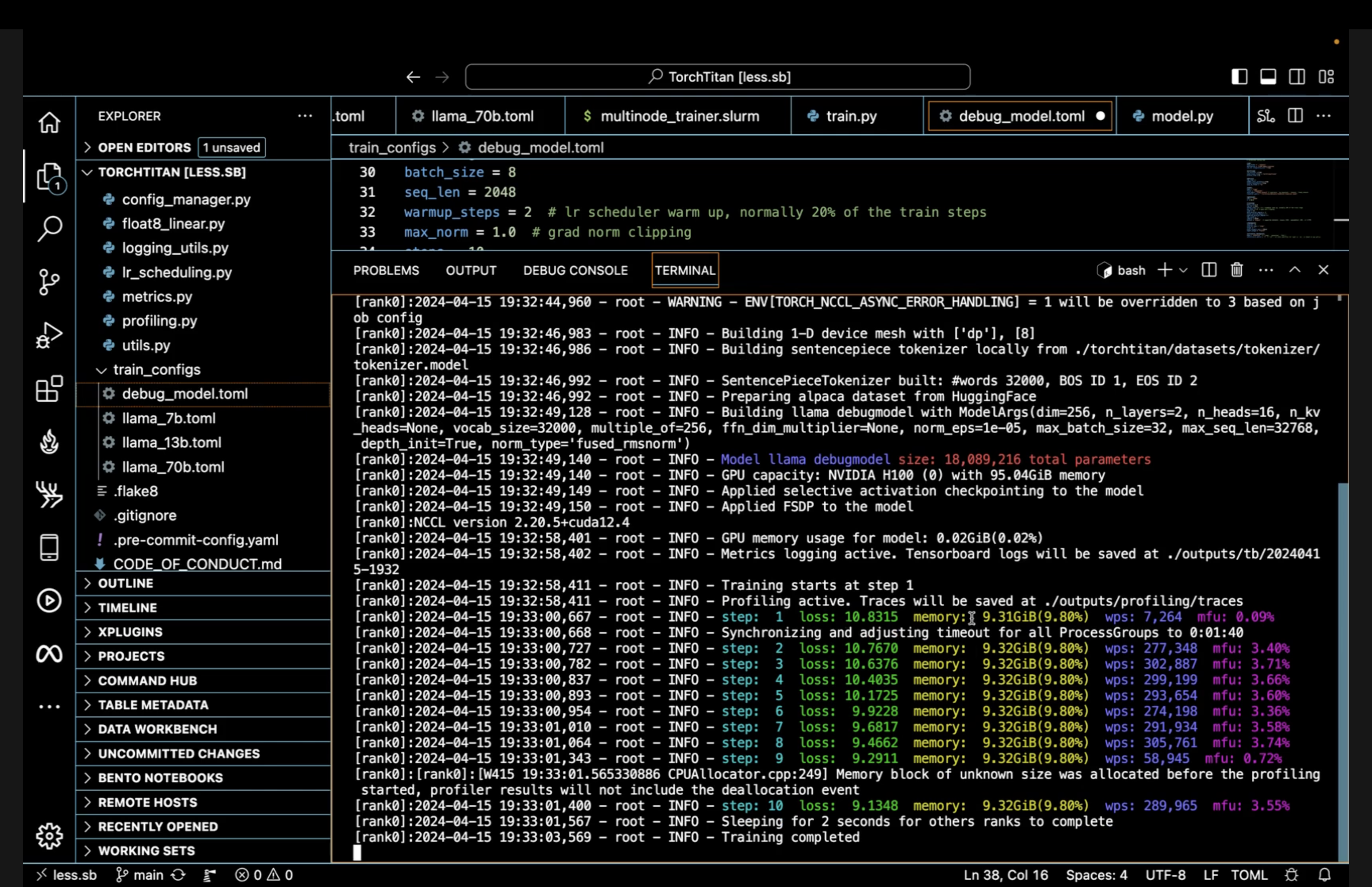Select the DEBUG CONSOLE tab in panel
The width and height of the screenshot is (1372, 887).
coord(575,270)
